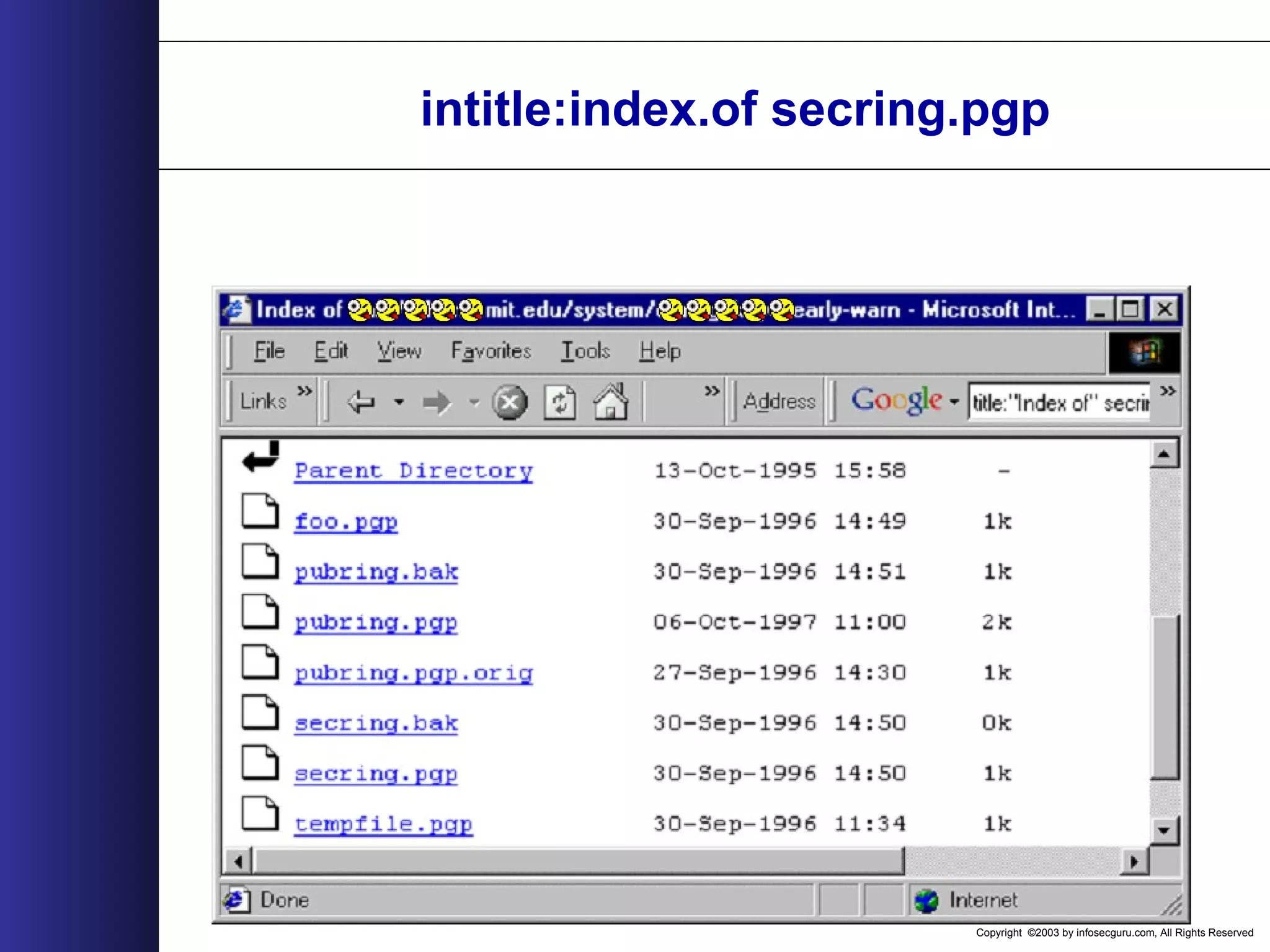This screenshot has height=952, width=1270.
Task: Click the Parent Directory back-arrow icon
Action: click(x=260, y=457)
